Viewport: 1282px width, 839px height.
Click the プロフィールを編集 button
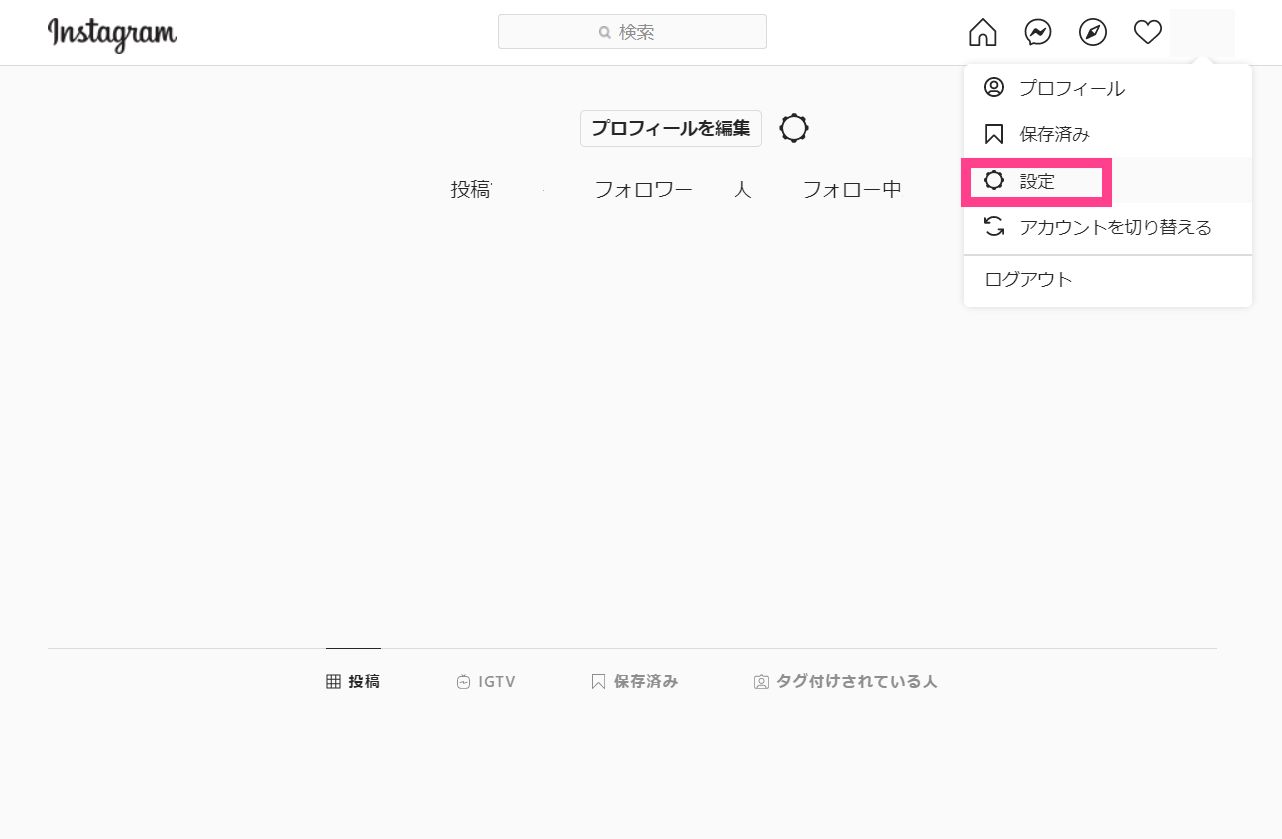[671, 128]
